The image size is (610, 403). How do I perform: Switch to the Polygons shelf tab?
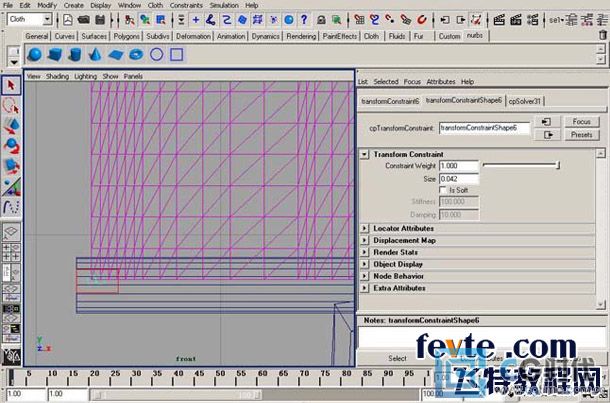pos(126,36)
